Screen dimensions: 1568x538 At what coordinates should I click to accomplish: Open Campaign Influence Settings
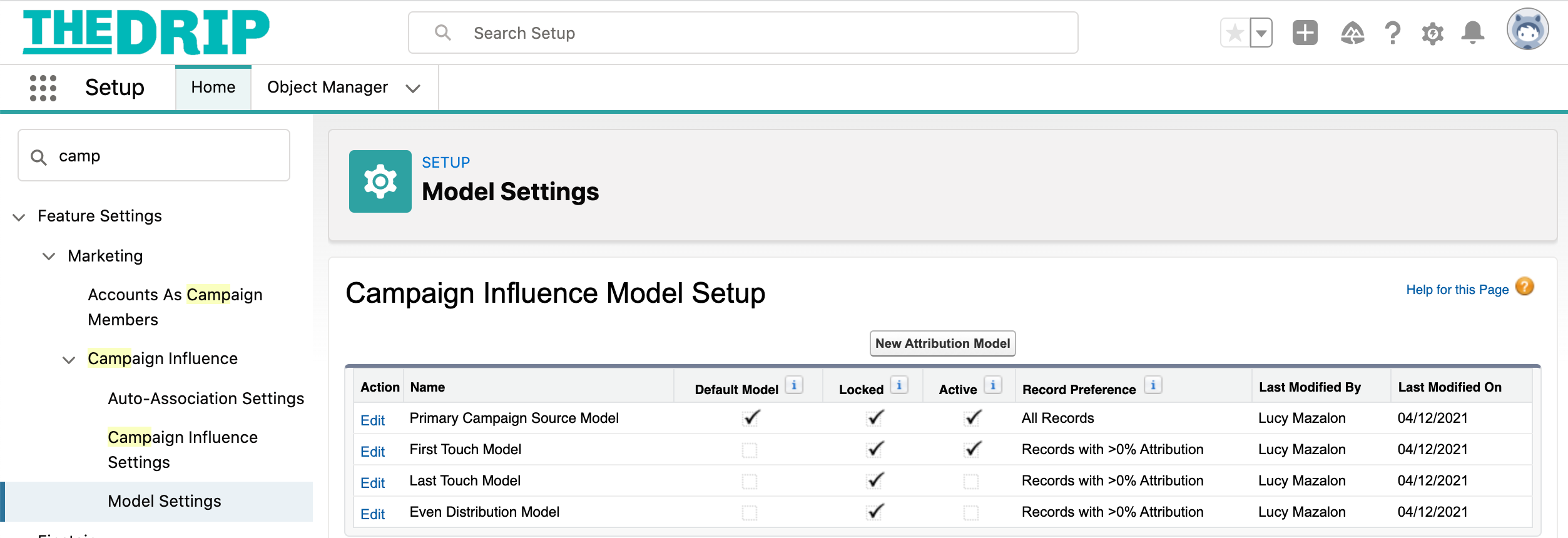pos(183,450)
